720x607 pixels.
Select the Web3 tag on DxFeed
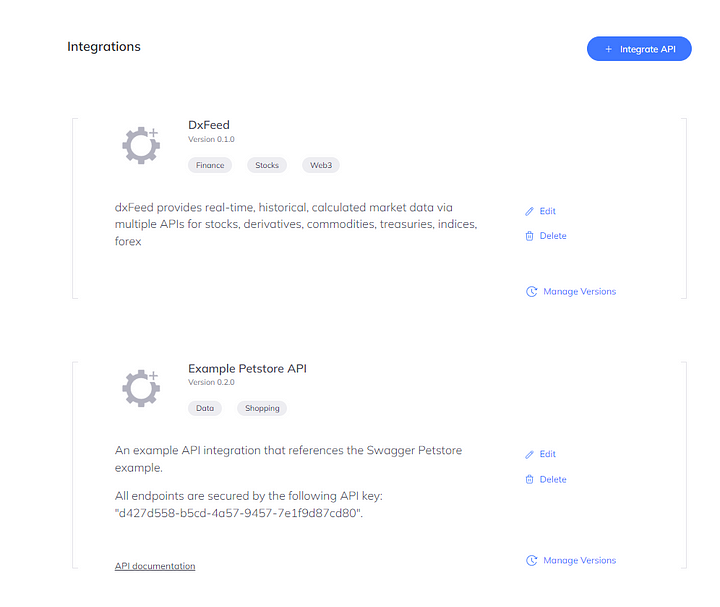click(321, 165)
